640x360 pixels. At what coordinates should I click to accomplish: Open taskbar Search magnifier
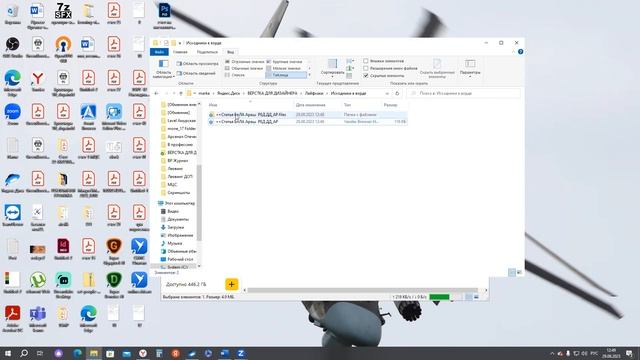24,353
